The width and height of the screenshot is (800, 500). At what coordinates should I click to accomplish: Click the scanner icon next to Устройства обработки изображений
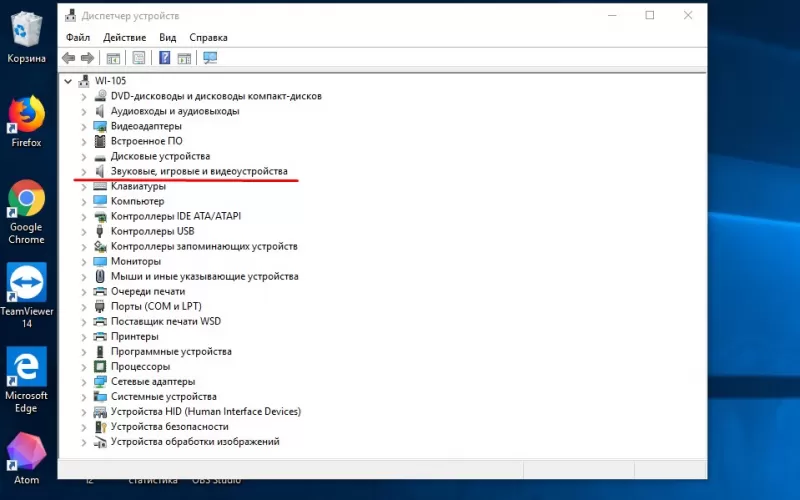(x=100, y=441)
